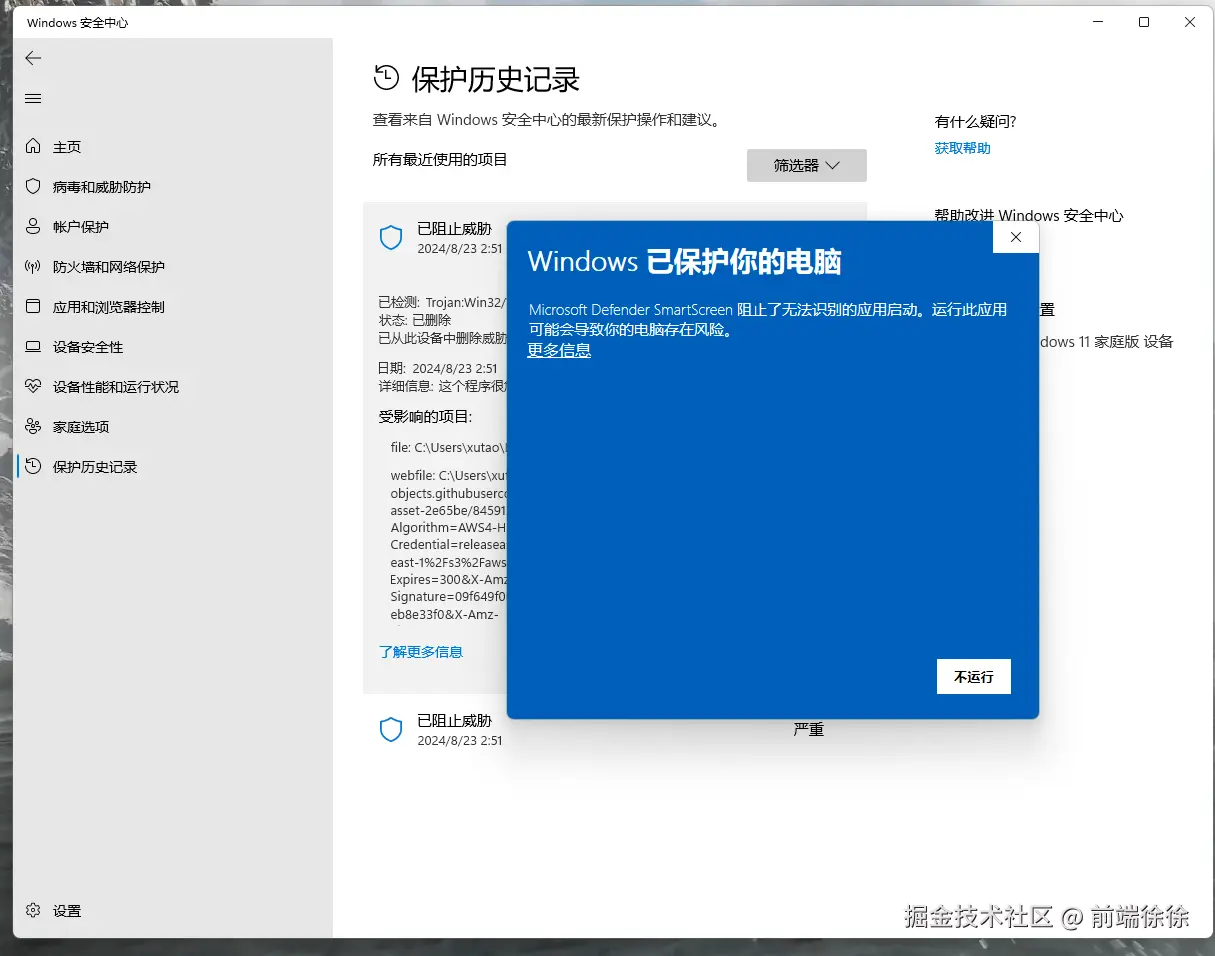1215x956 pixels.
Task: Click the family icon for 家庭选项
Action: [33, 427]
